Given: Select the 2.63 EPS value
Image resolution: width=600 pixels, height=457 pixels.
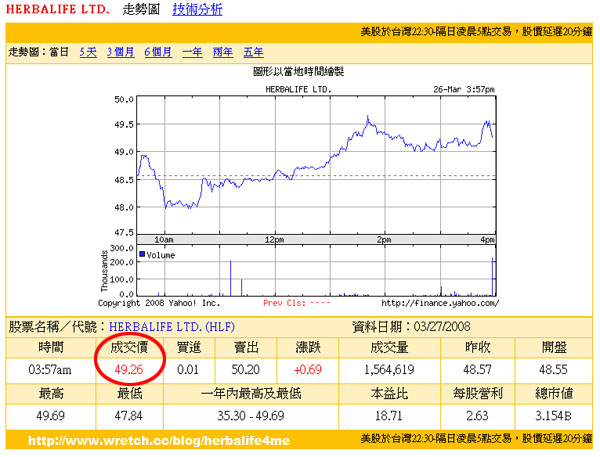Looking at the screenshot, I should coord(477,416).
